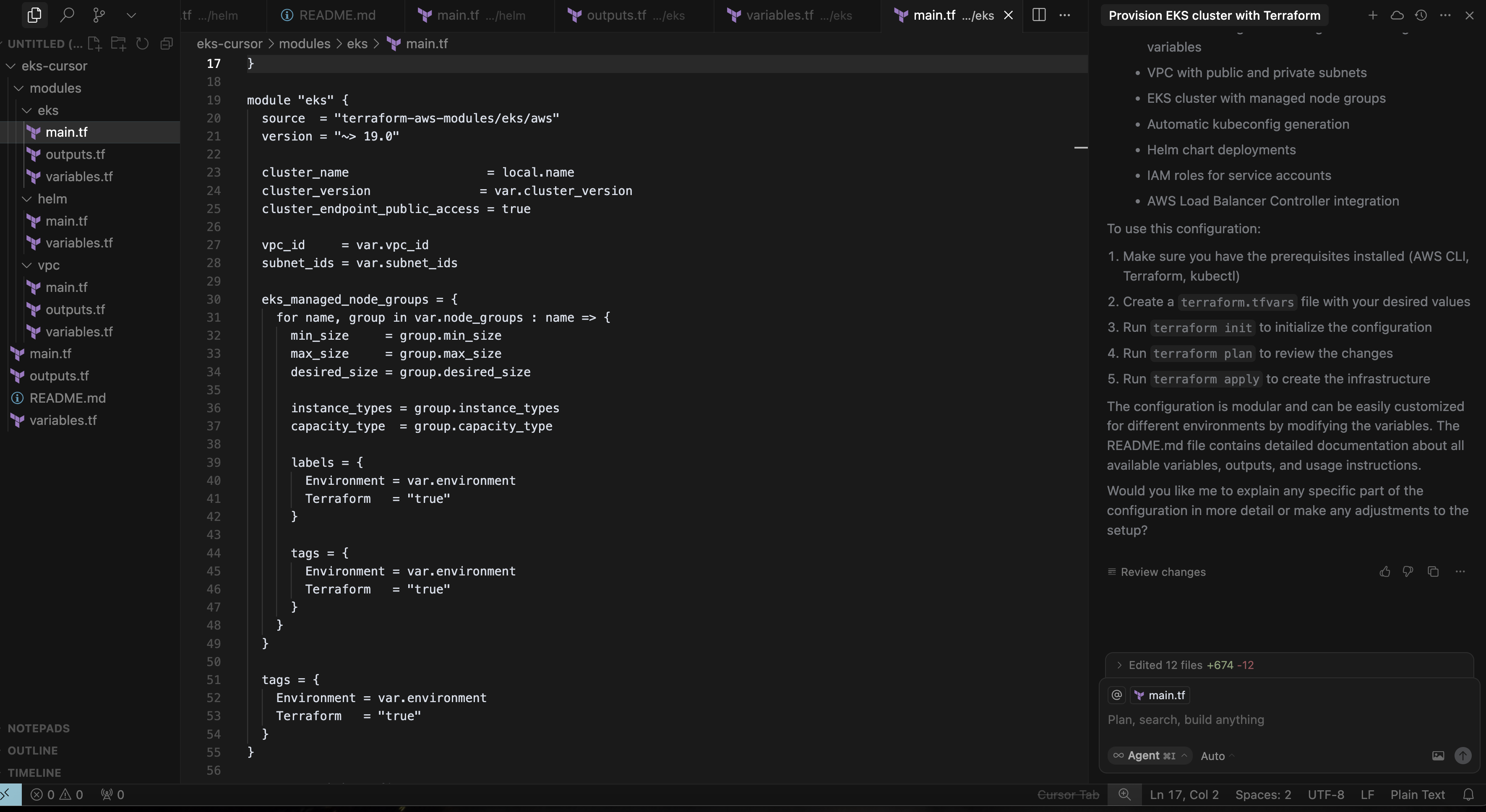Viewport: 1486px width, 812px height.
Task: Collapse all folders in explorer
Action: (x=166, y=44)
